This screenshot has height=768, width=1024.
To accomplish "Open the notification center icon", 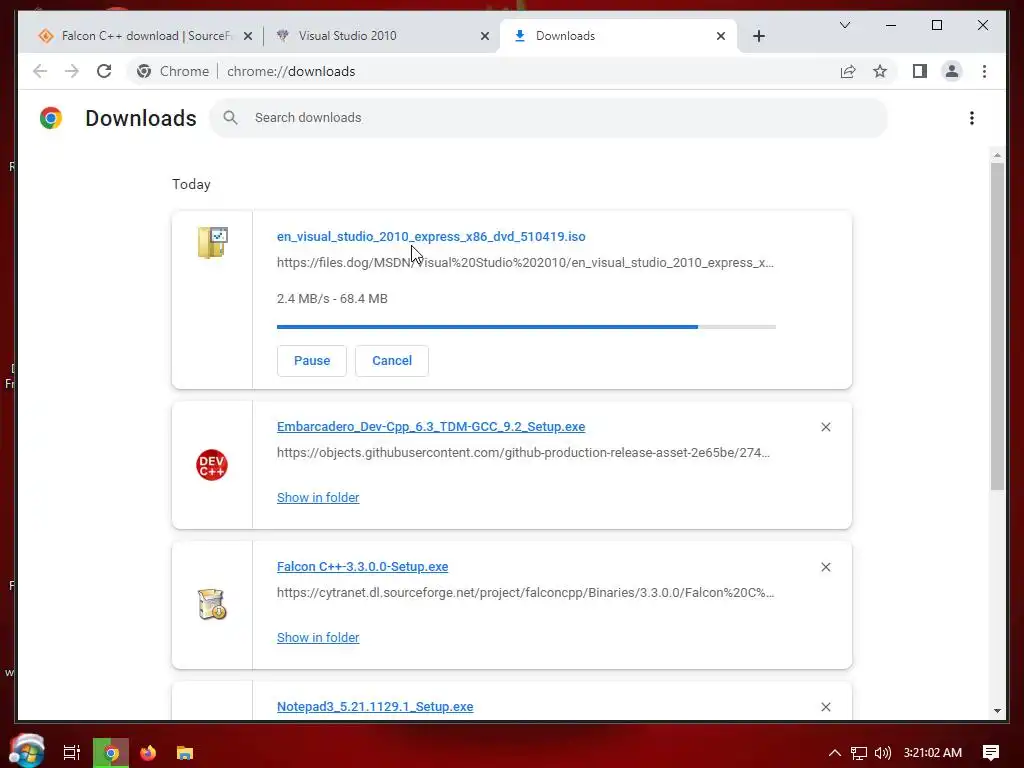I will point(991,753).
